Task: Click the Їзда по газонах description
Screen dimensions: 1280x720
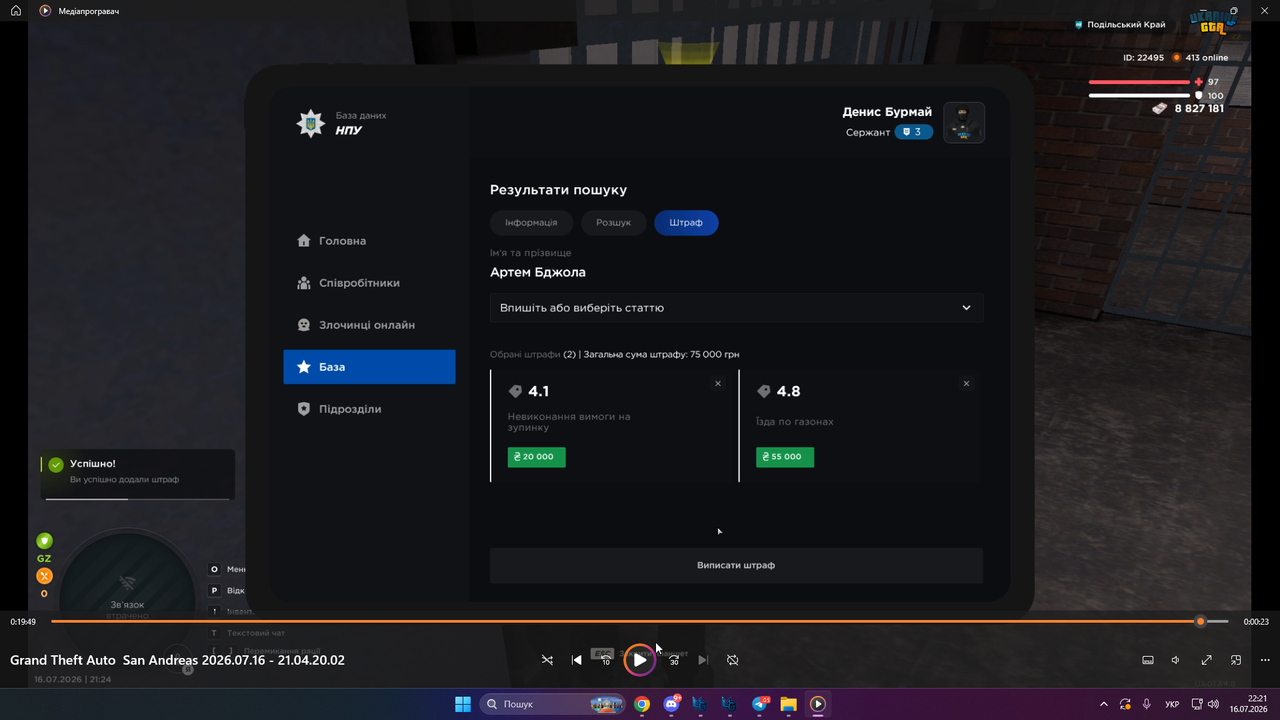Action: [795, 422]
